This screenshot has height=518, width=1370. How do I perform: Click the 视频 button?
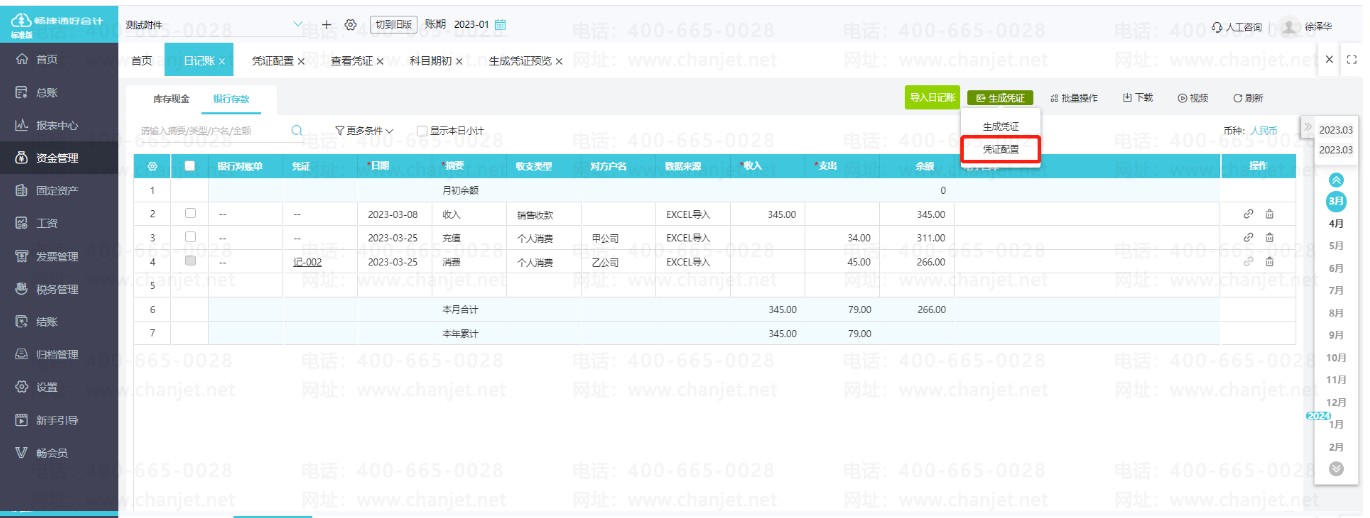point(1193,98)
